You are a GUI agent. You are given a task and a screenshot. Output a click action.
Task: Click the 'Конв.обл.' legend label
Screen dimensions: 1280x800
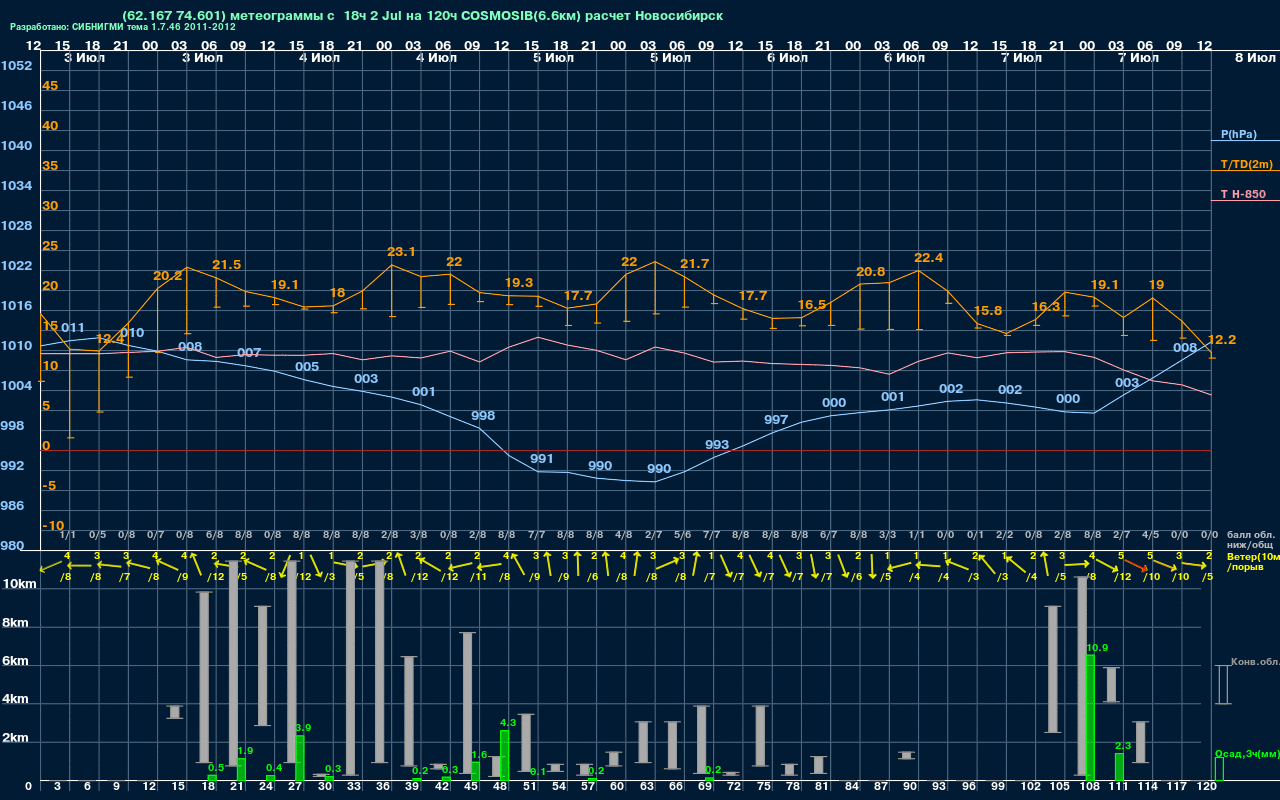coord(1255,662)
